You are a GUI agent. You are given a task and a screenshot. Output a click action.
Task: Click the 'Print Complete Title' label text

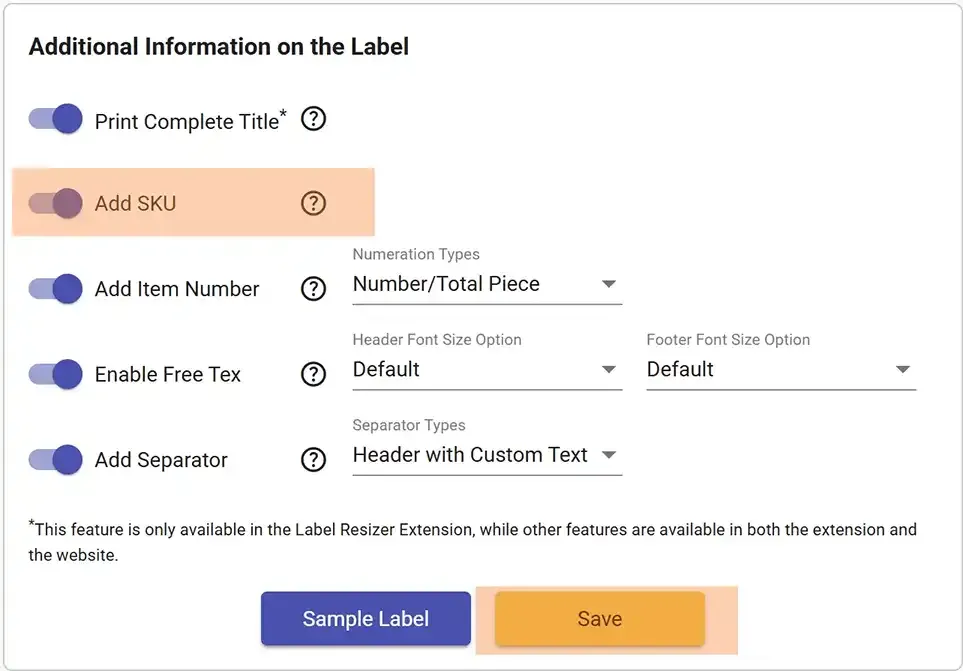coord(190,120)
